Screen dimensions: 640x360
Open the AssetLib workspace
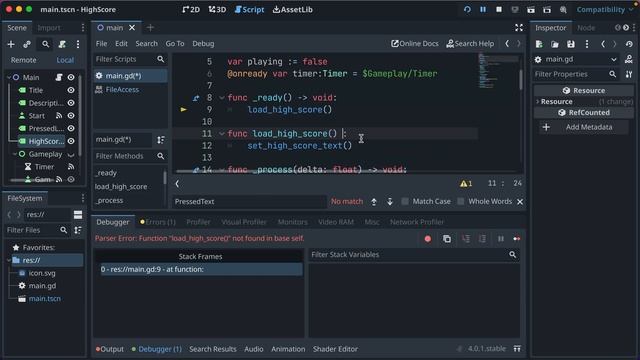pos(293,9)
